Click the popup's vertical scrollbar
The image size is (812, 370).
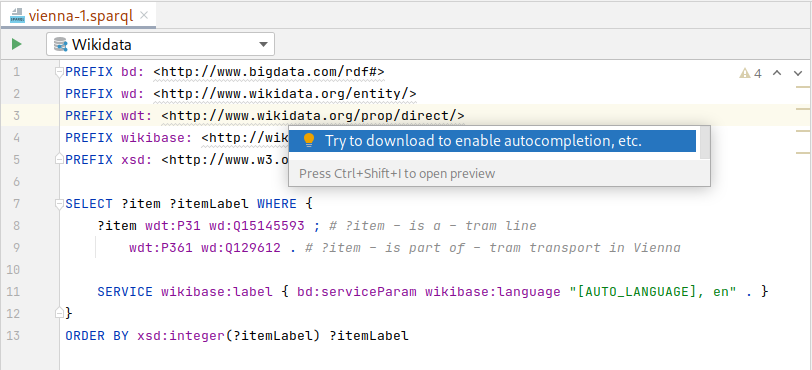pyautogui.click(x=705, y=143)
